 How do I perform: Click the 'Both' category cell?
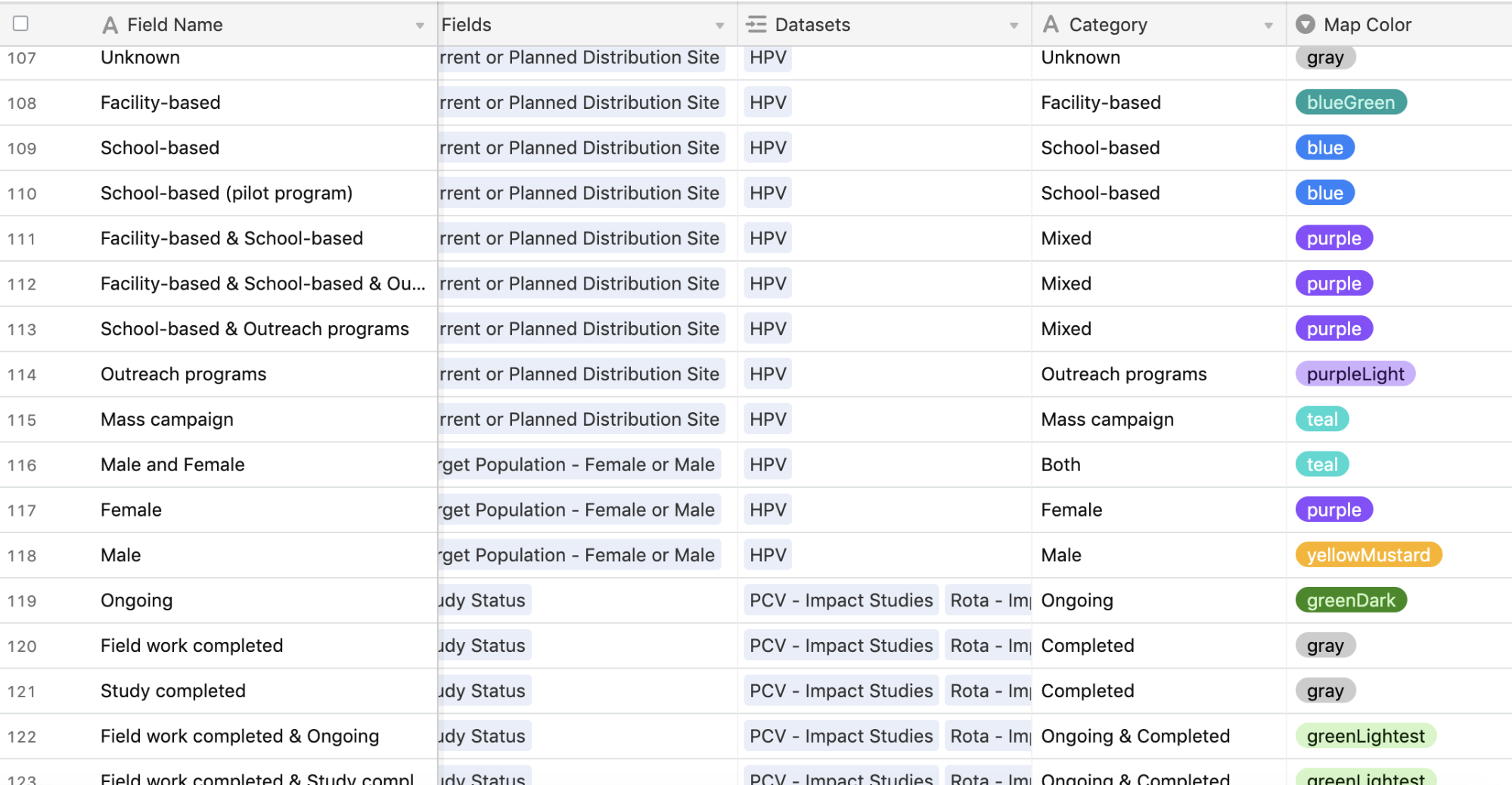[1061, 465]
